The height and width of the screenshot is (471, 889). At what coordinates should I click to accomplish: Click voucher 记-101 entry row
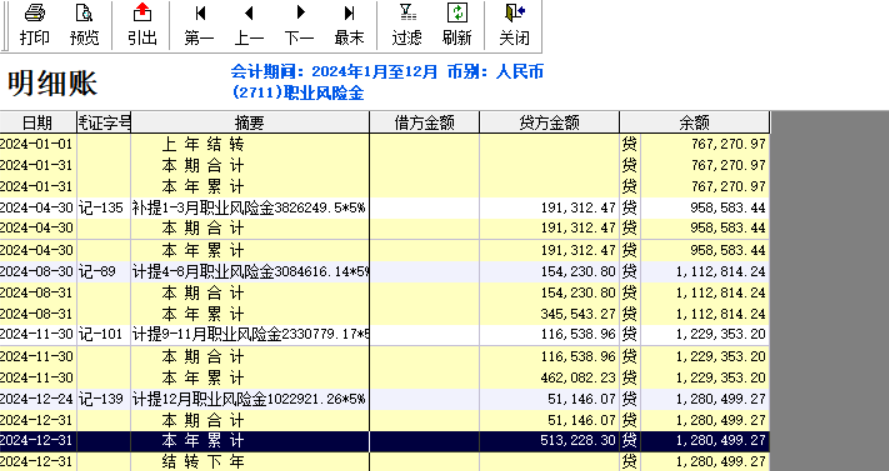click(101, 334)
